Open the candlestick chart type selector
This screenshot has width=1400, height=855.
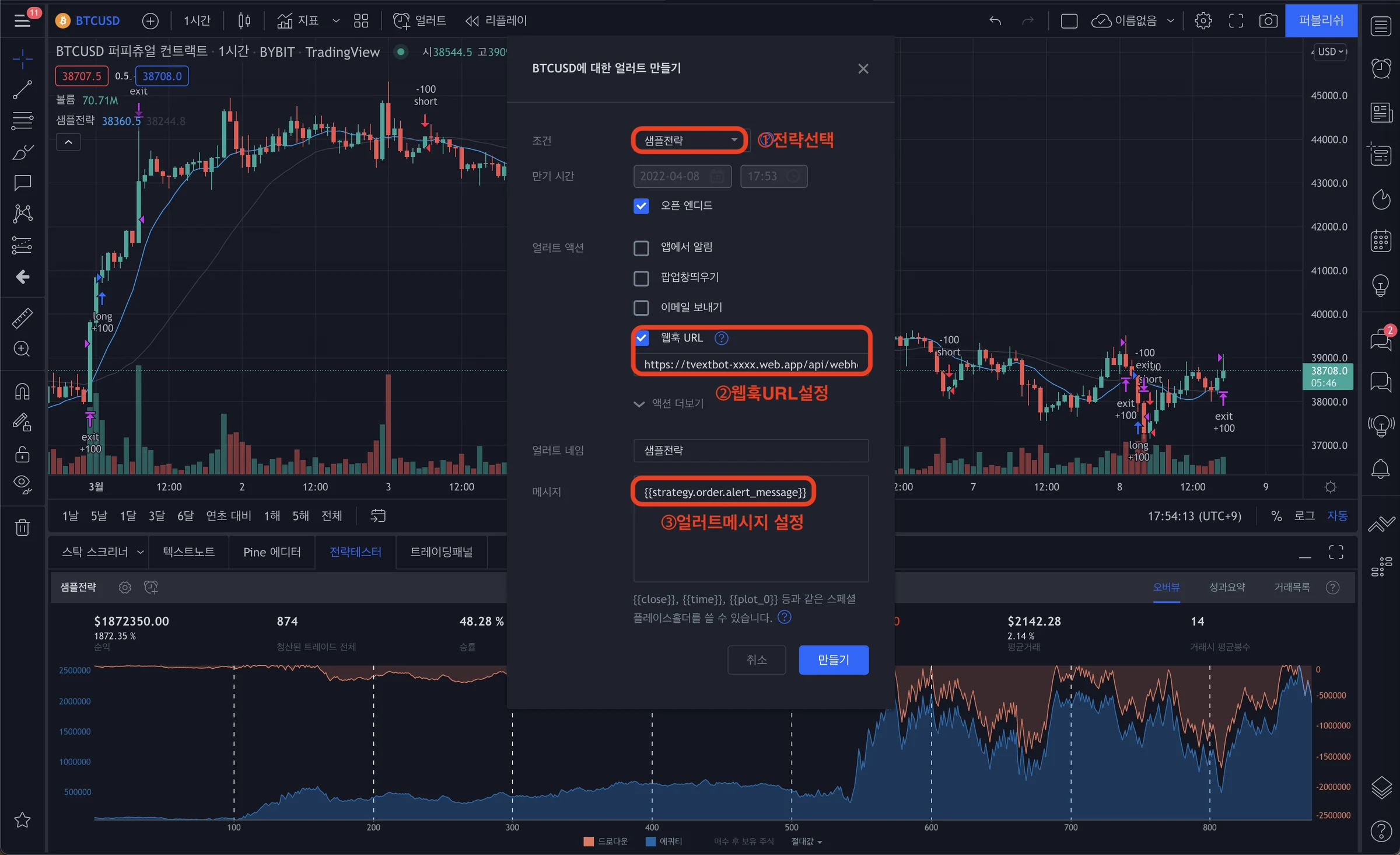point(244,21)
